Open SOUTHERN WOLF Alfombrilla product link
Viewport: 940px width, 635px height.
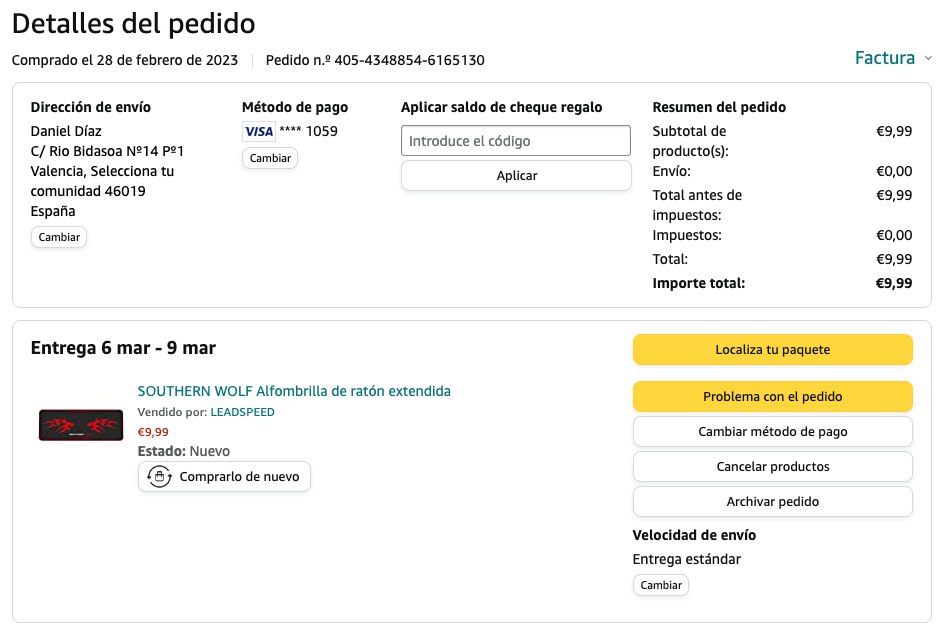coord(294,391)
